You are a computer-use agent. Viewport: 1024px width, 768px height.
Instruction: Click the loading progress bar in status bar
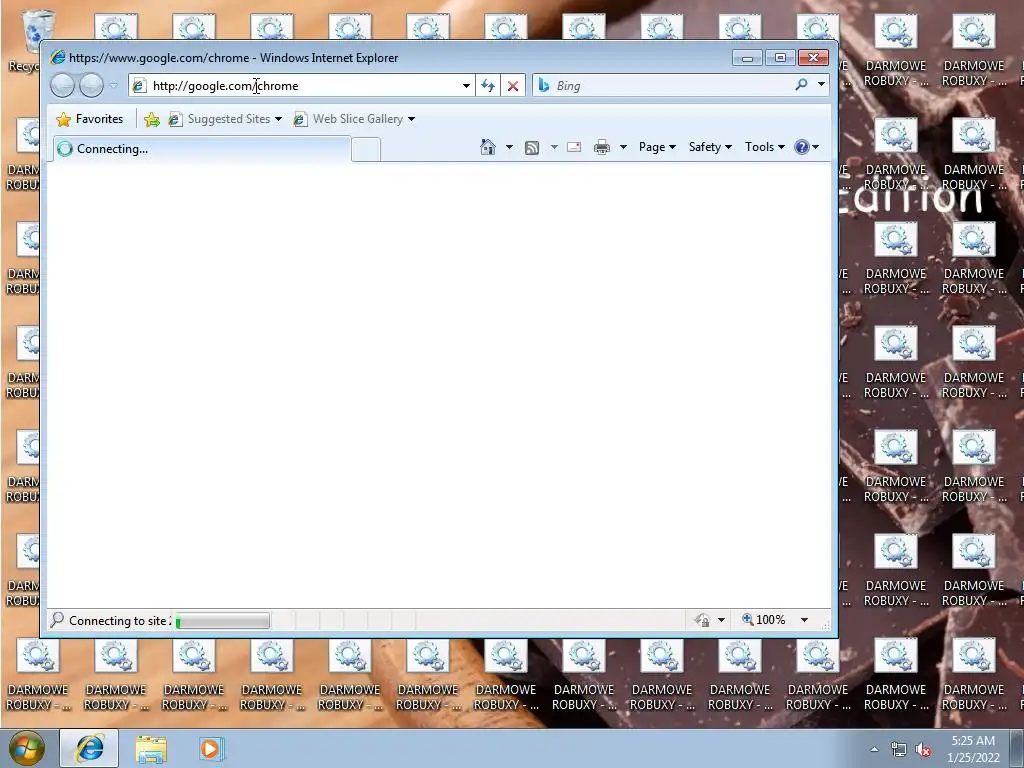pos(223,620)
